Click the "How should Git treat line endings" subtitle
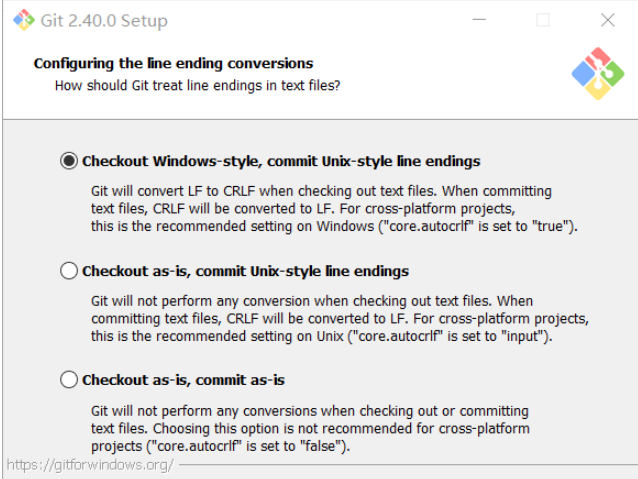 click(x=197, y=86)
